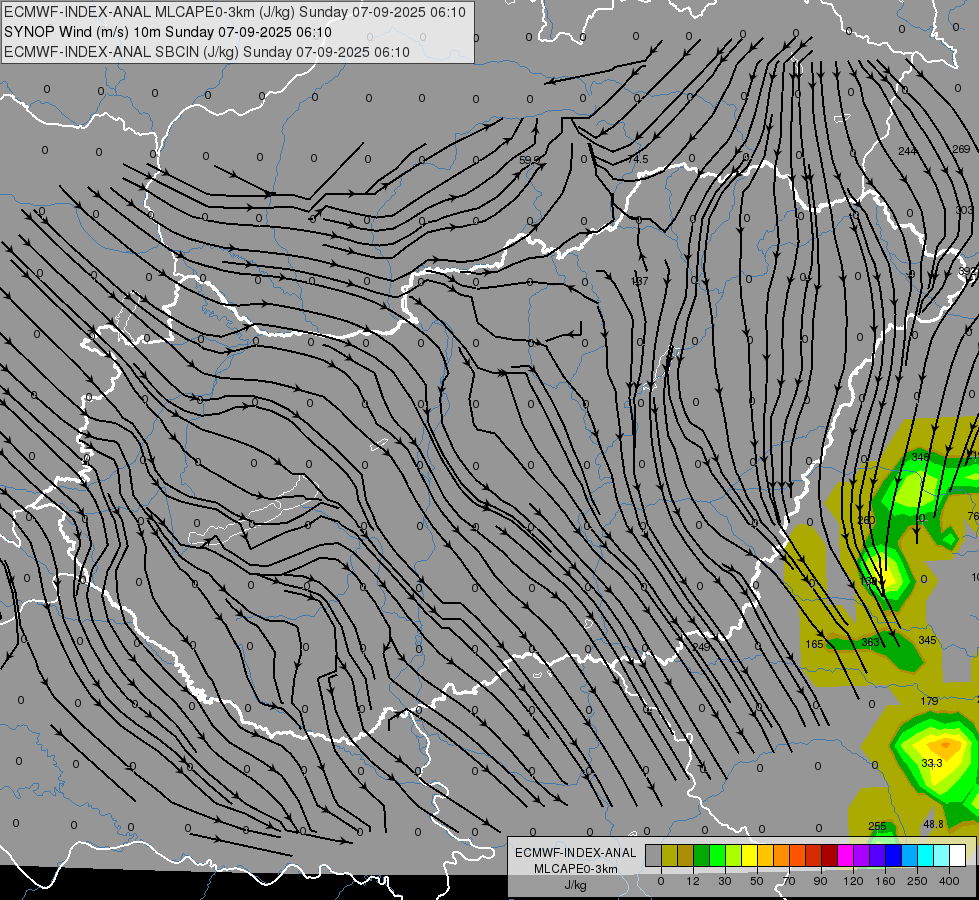
Task: Click the legend scale label 250
Action: coord(917,881)
